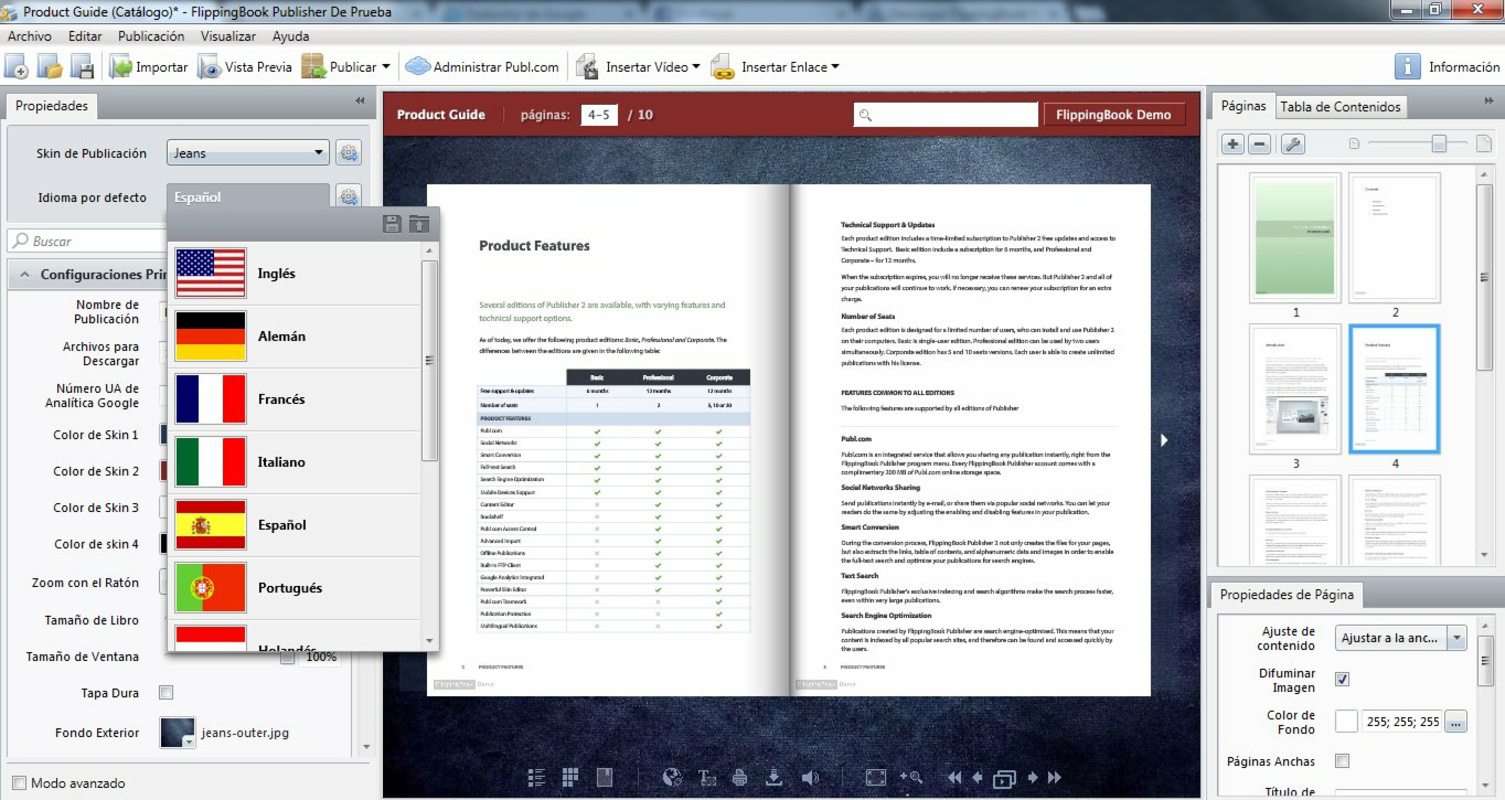Select page 3 thumbnail
This screenshot has width=1505, height=800.
(1296, 389)
